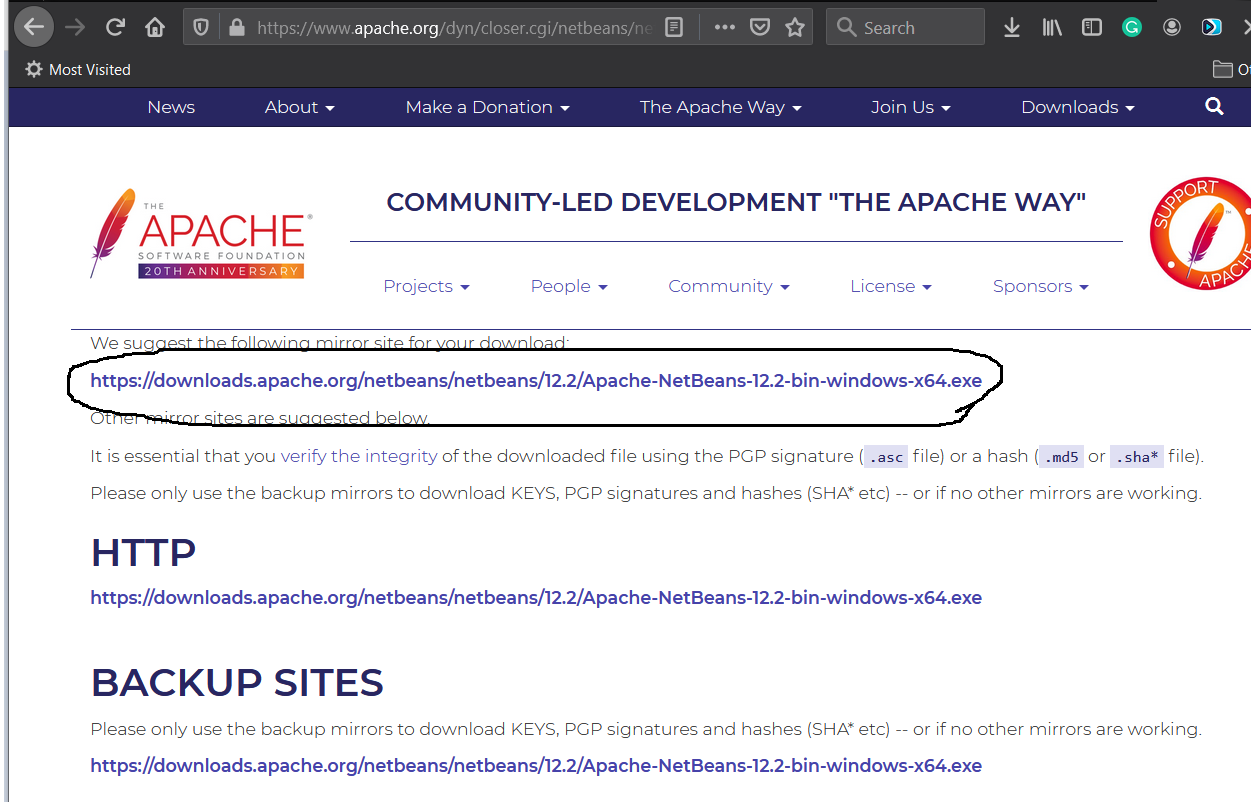Open The Apache Way dropdown

click(720, 107)
